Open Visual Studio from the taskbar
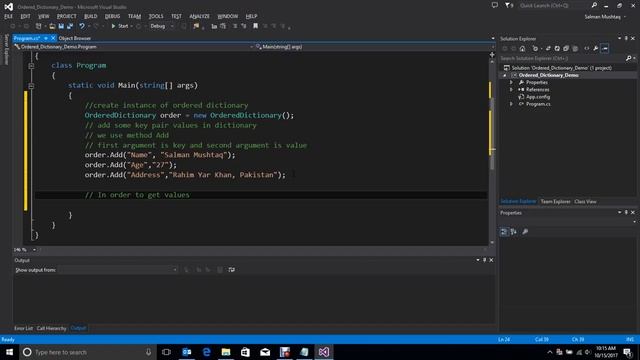640x360 pixels. pyautogui.click(x=324, y=352)
